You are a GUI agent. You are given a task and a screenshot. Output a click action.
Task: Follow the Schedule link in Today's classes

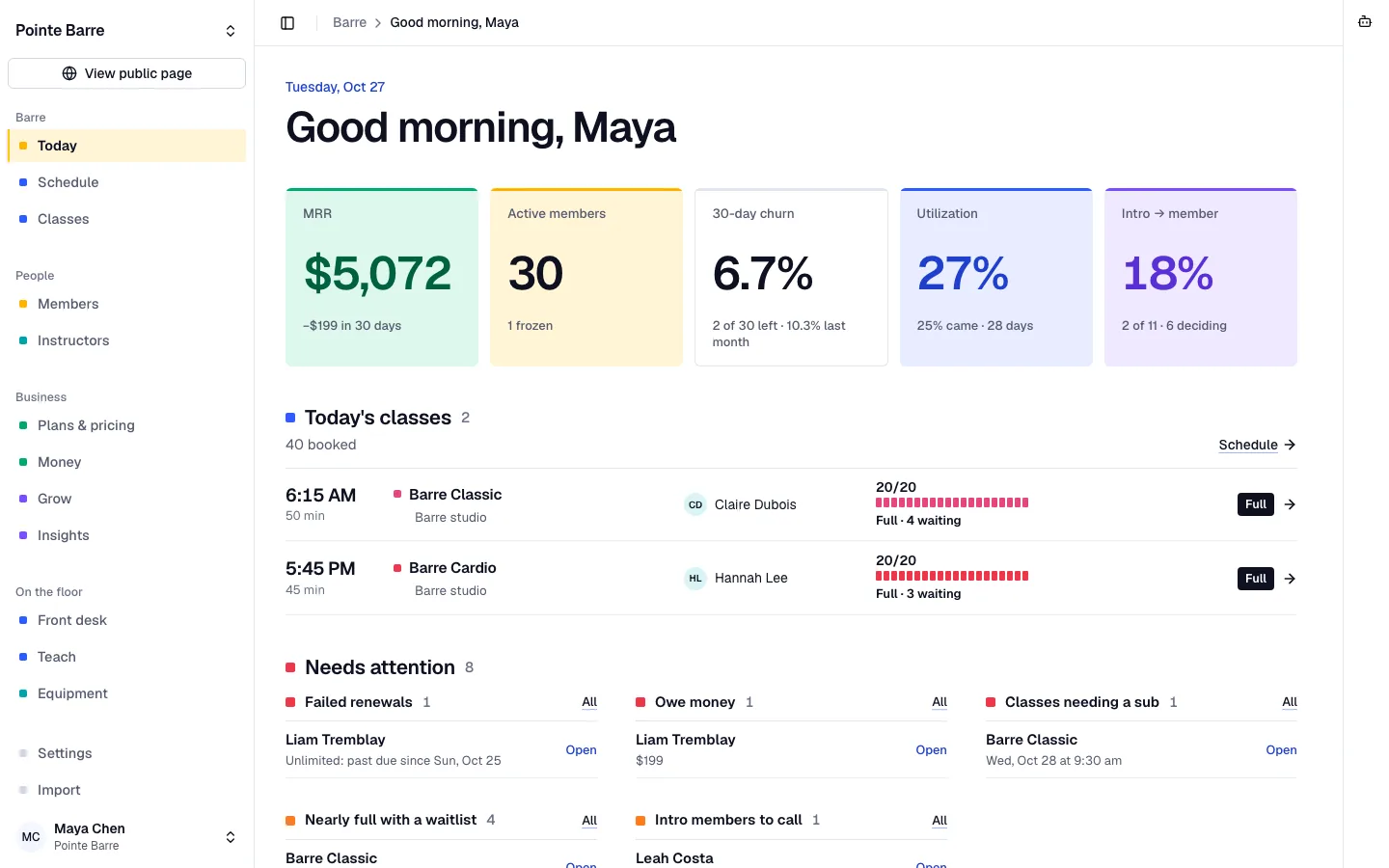(1248, 445)
